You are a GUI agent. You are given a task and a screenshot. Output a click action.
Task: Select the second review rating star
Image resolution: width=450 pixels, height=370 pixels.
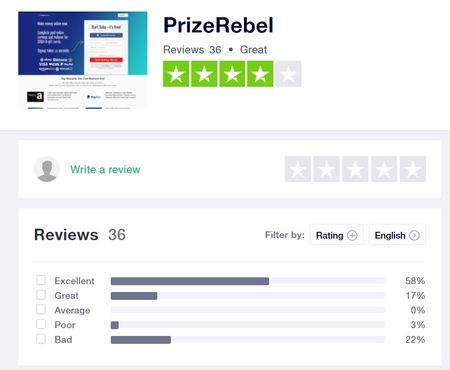pos(327,169)
